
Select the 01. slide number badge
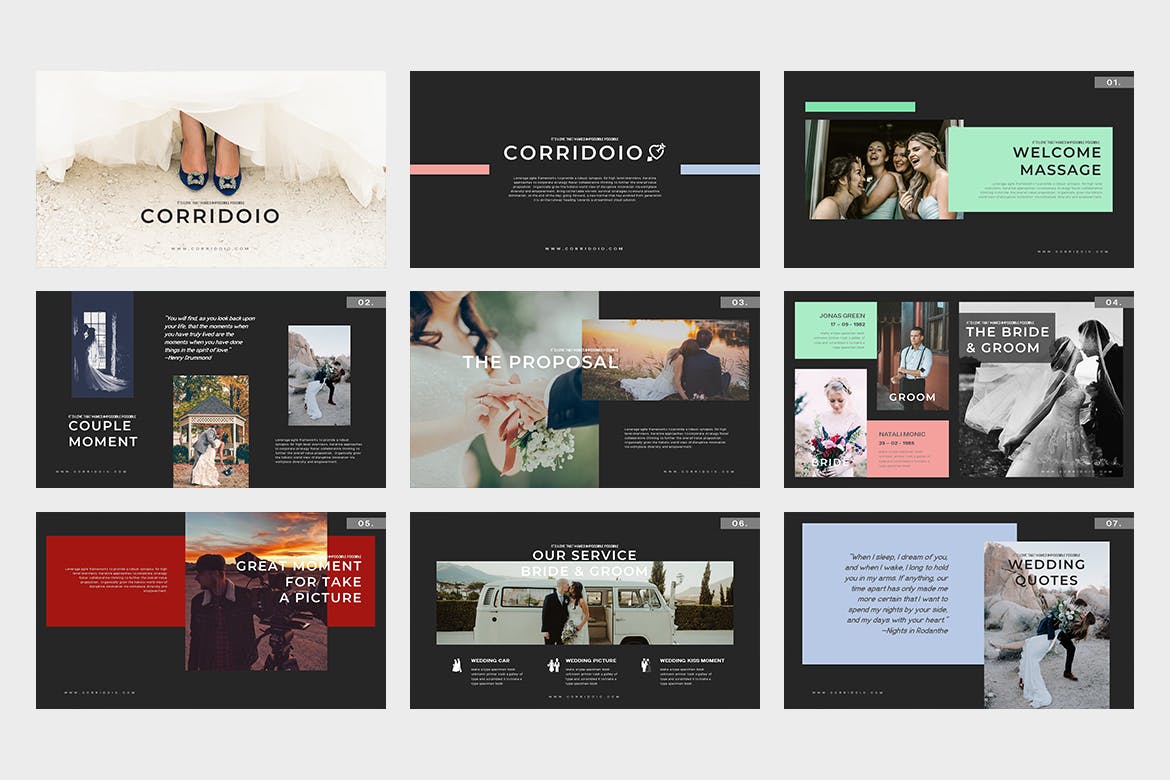(x=1114, y=82)
